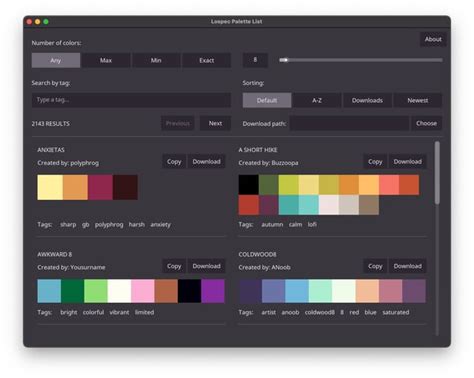Screen dimensions: 474x378
Task: Choose a download path folder
Action: coord(426,123)
